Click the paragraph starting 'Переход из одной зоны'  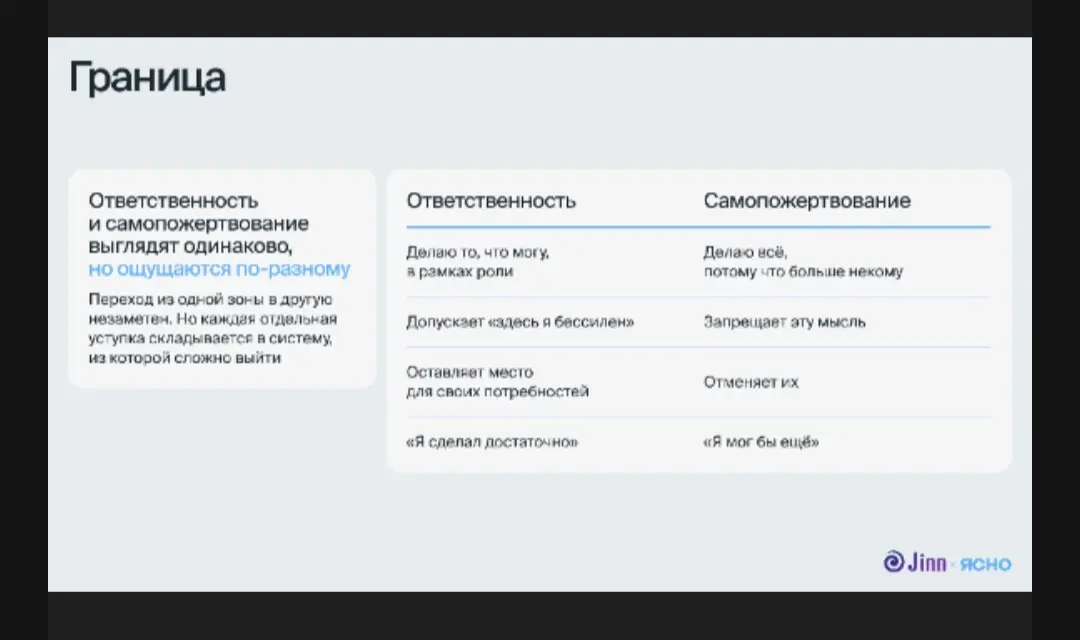click(212, 329)
